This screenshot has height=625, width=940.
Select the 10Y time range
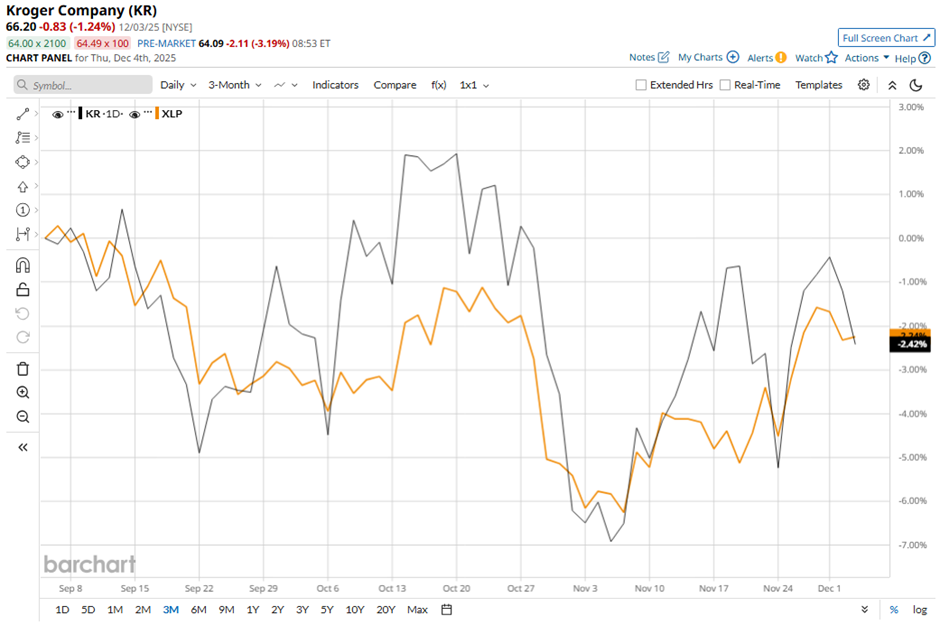pos(354,609)
